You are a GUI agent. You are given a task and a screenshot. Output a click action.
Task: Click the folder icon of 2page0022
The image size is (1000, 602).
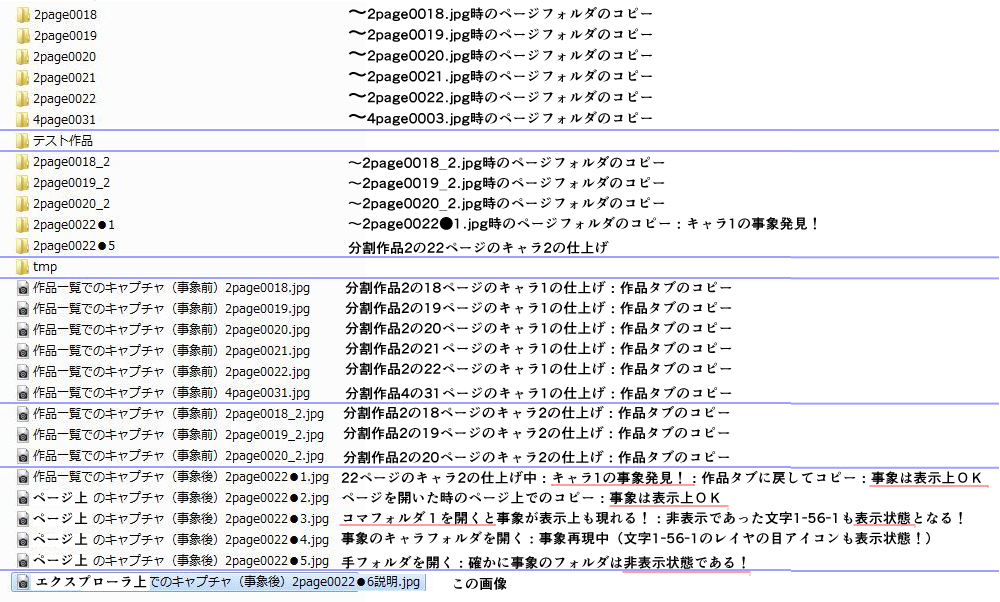click(x=23, y=99)
